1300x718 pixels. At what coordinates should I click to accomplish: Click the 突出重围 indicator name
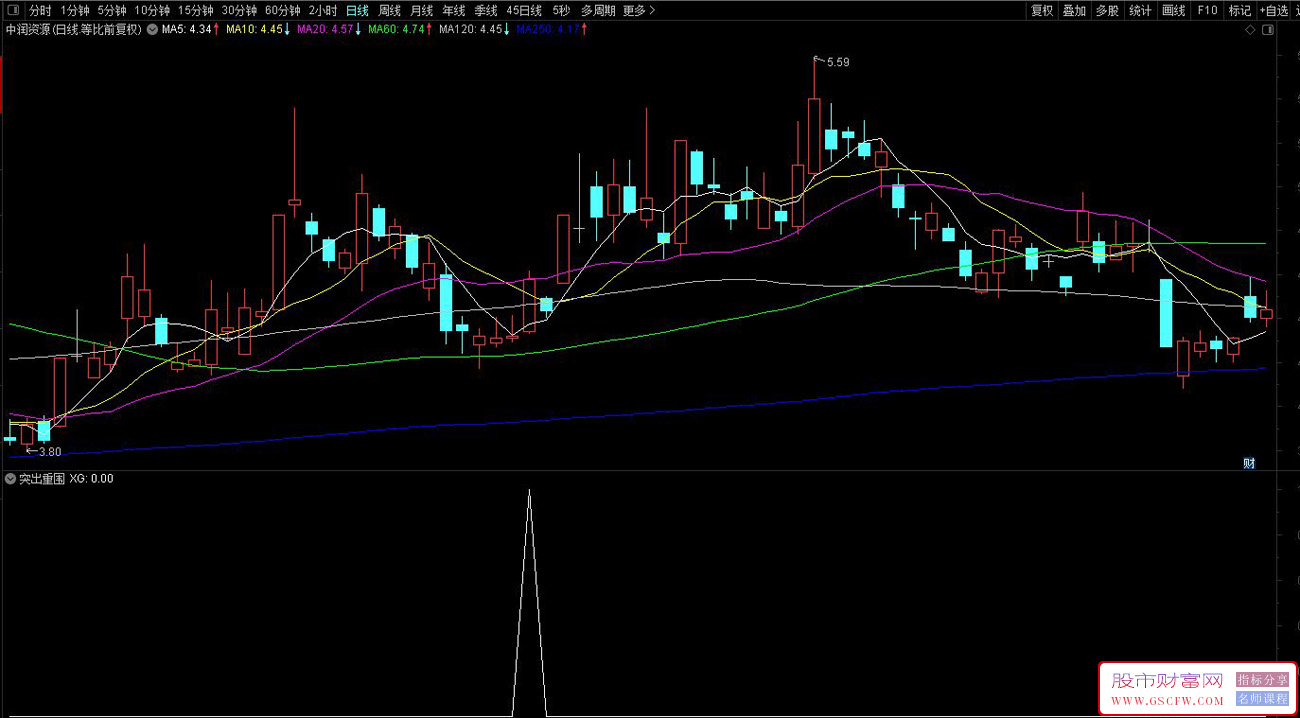point(42,479)
